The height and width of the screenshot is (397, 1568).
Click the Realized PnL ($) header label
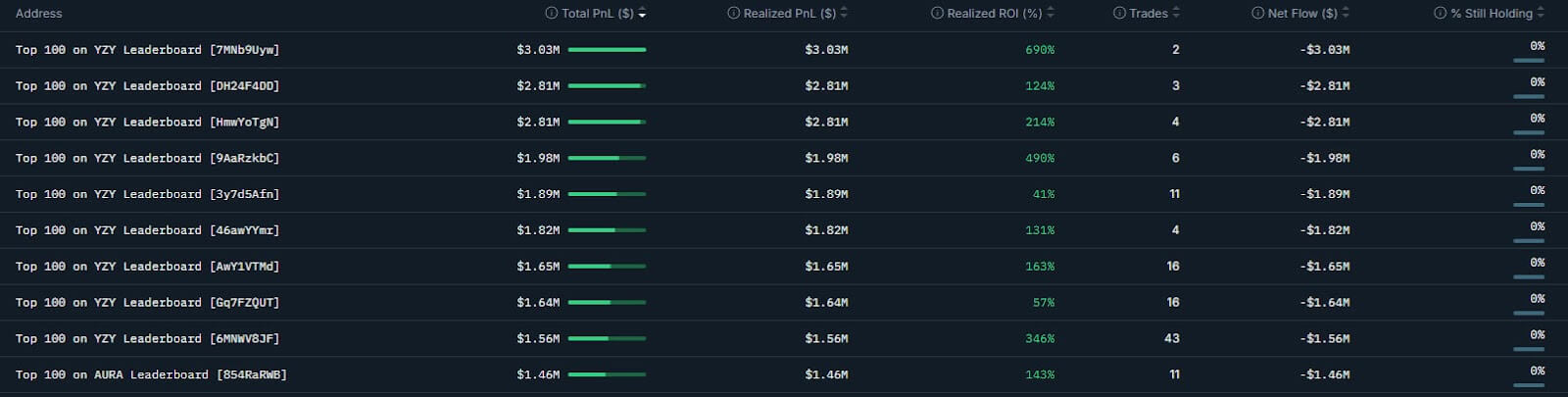tap(790, 14)
